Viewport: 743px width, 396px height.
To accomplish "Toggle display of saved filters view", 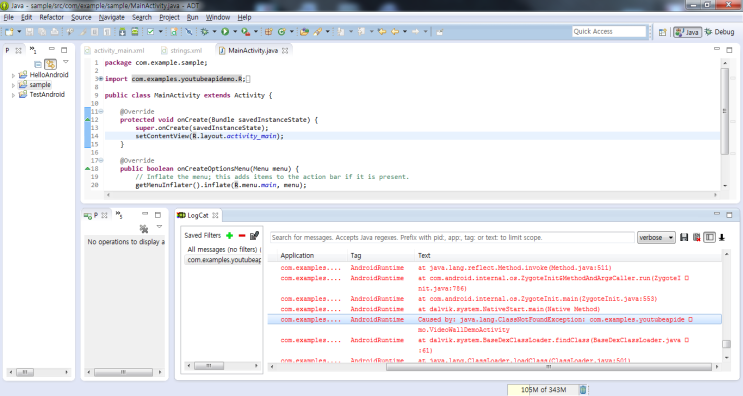I will pyautogui.click(x=709, y=237).
